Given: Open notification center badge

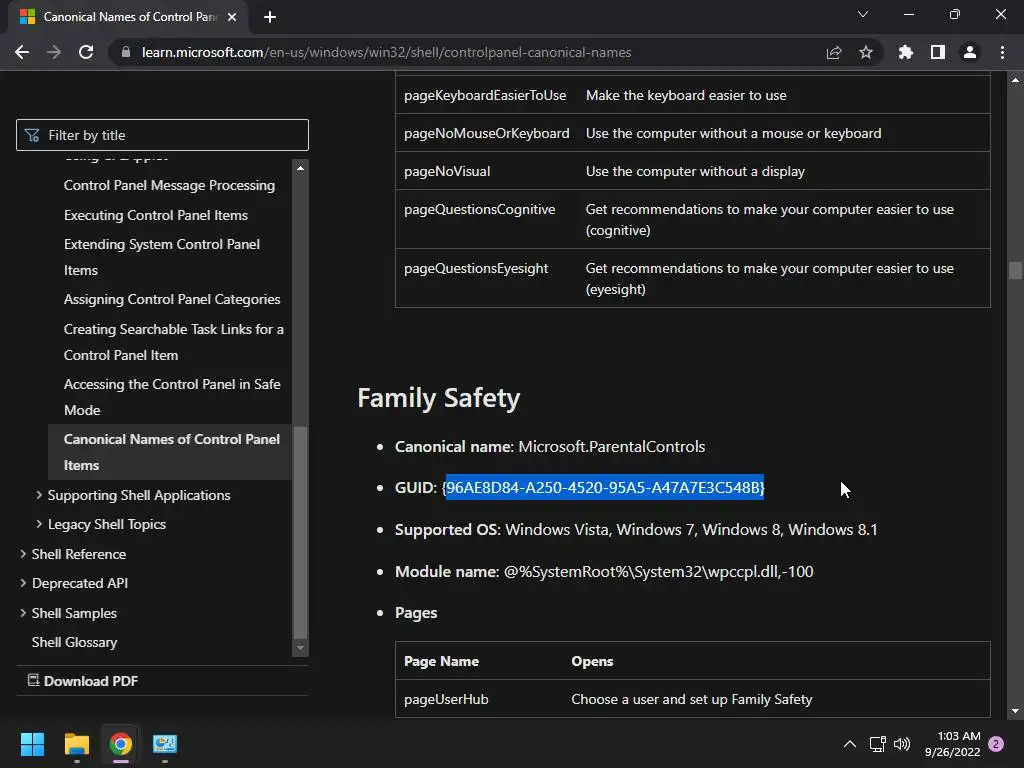Looking at the screenshot, I should (x=996, y=744).
